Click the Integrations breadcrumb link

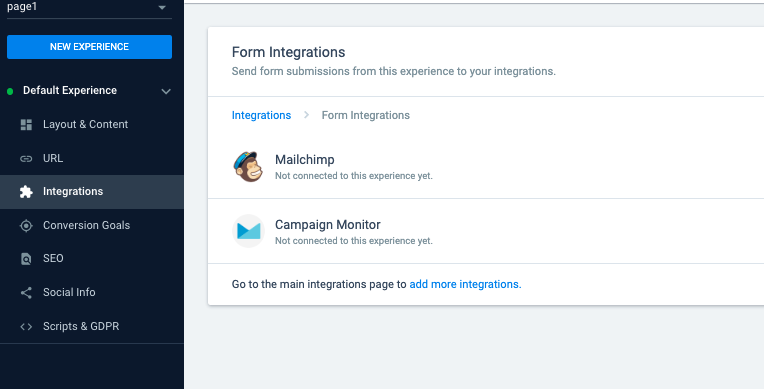261,116
